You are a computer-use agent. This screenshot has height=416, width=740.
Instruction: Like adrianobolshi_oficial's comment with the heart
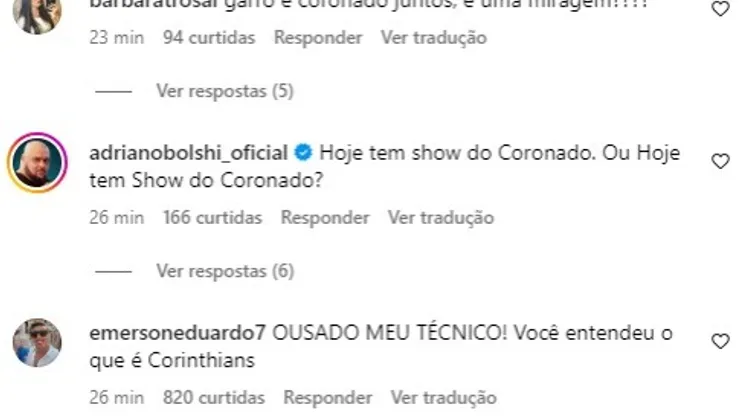tap(720, 161)
